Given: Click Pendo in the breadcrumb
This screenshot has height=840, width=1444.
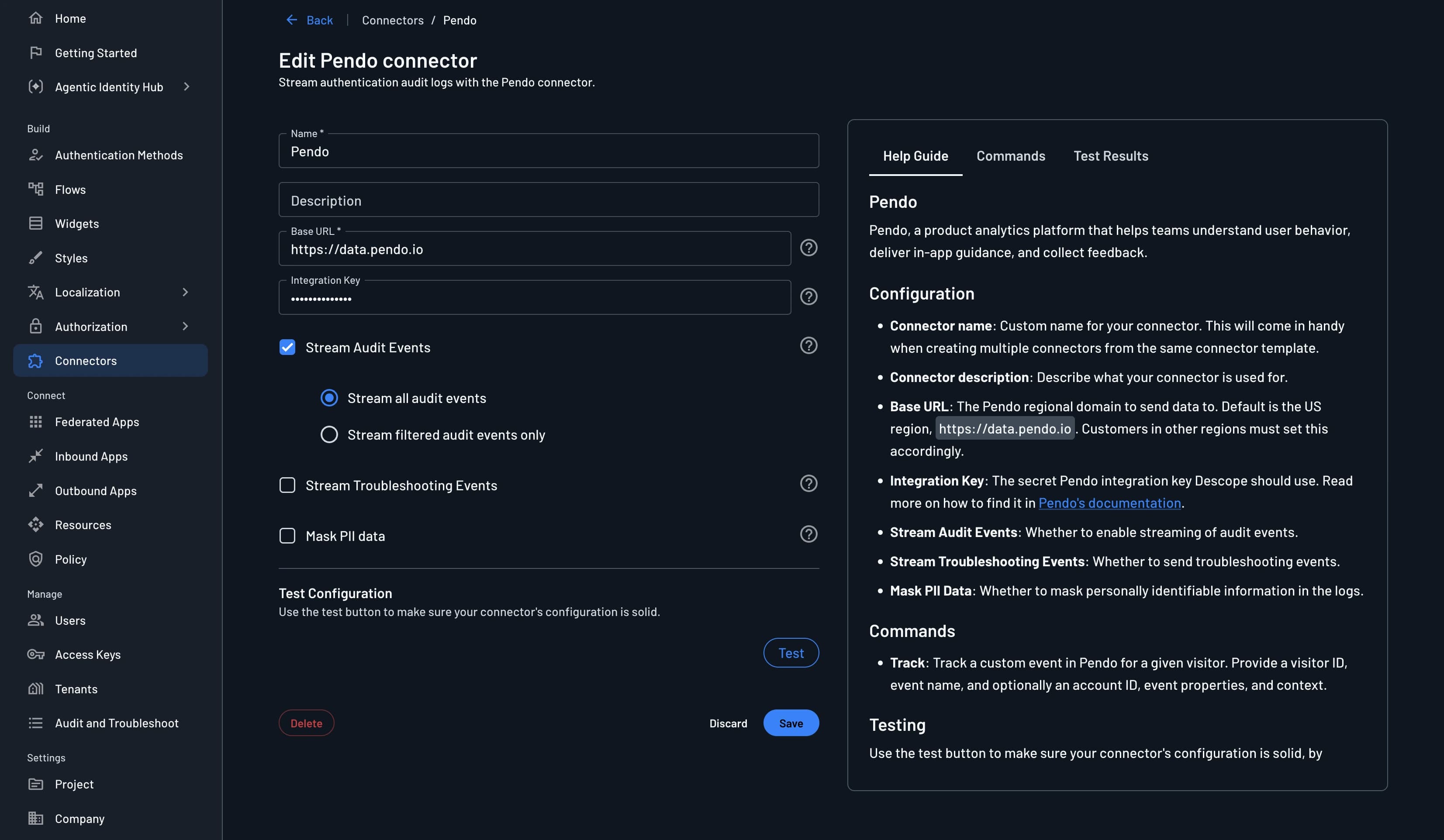Looking at the screenshot, I should (459, 20).
